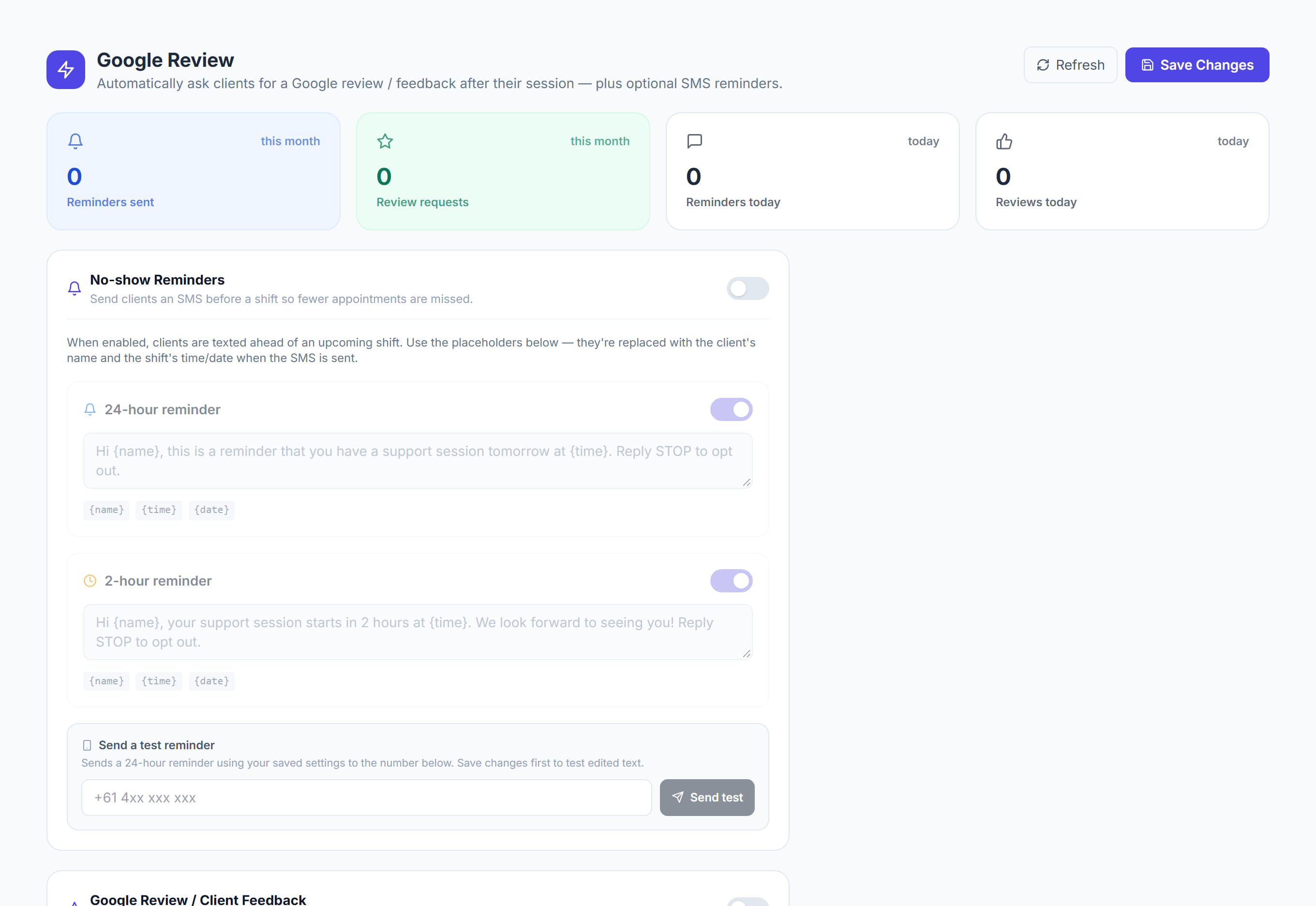
Task: Click the chat bubble icon on Reminders today card
Action: pyautogui.click(x=695, y=141)
